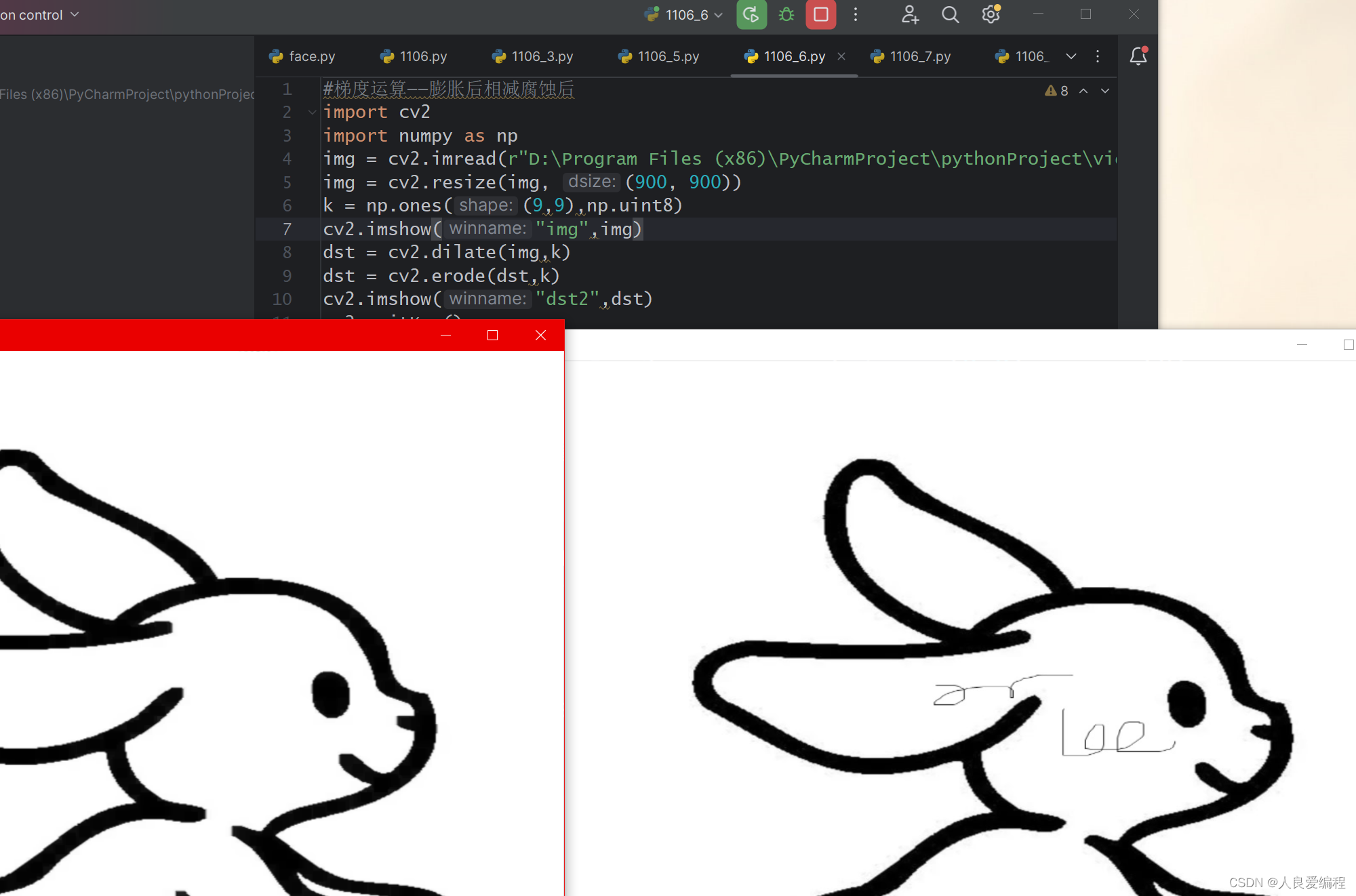
Task: Open the toolbar more actions menu
Action: click(856, 15)
